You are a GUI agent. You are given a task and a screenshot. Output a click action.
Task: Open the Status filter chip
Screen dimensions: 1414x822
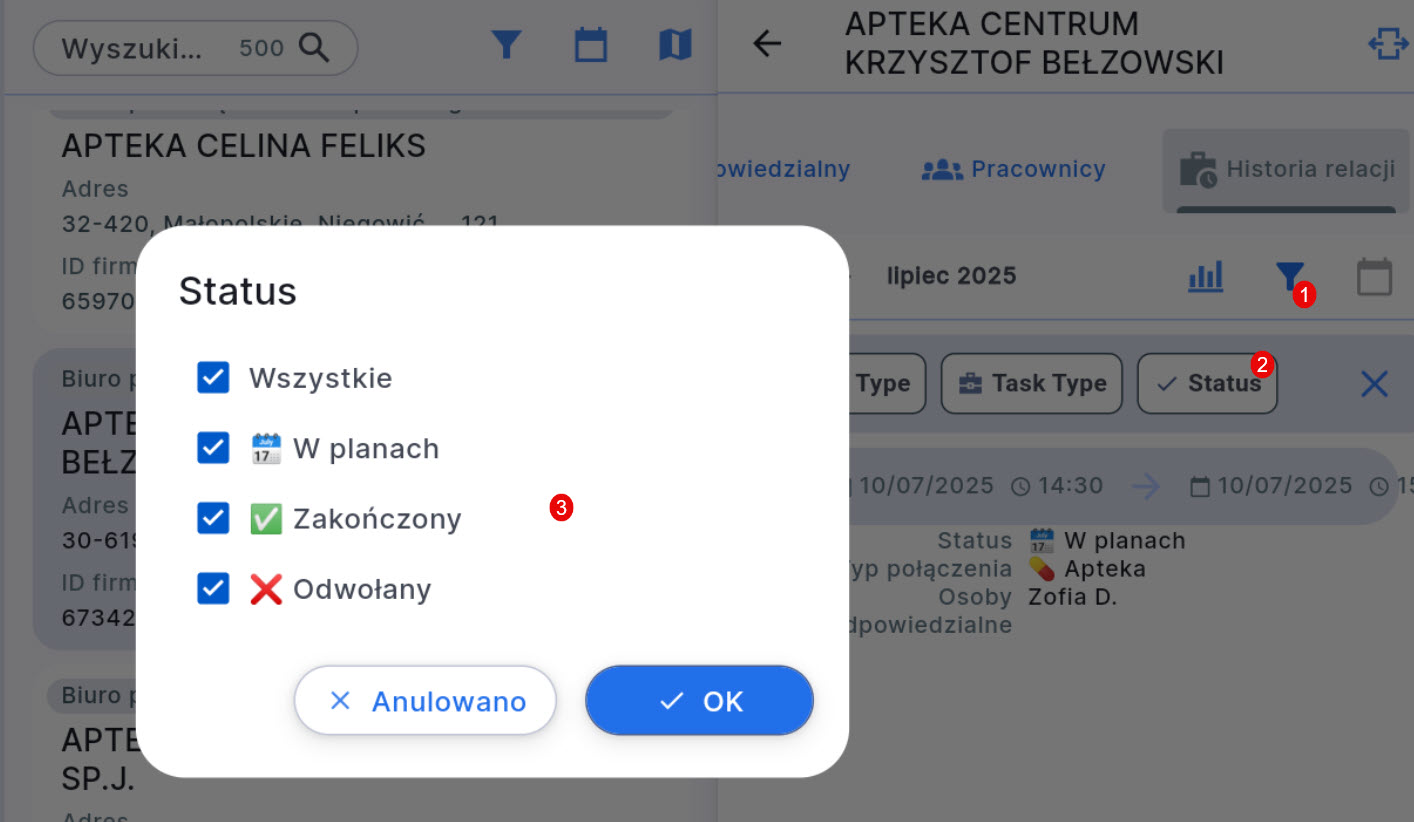[x=1207, y=383]
